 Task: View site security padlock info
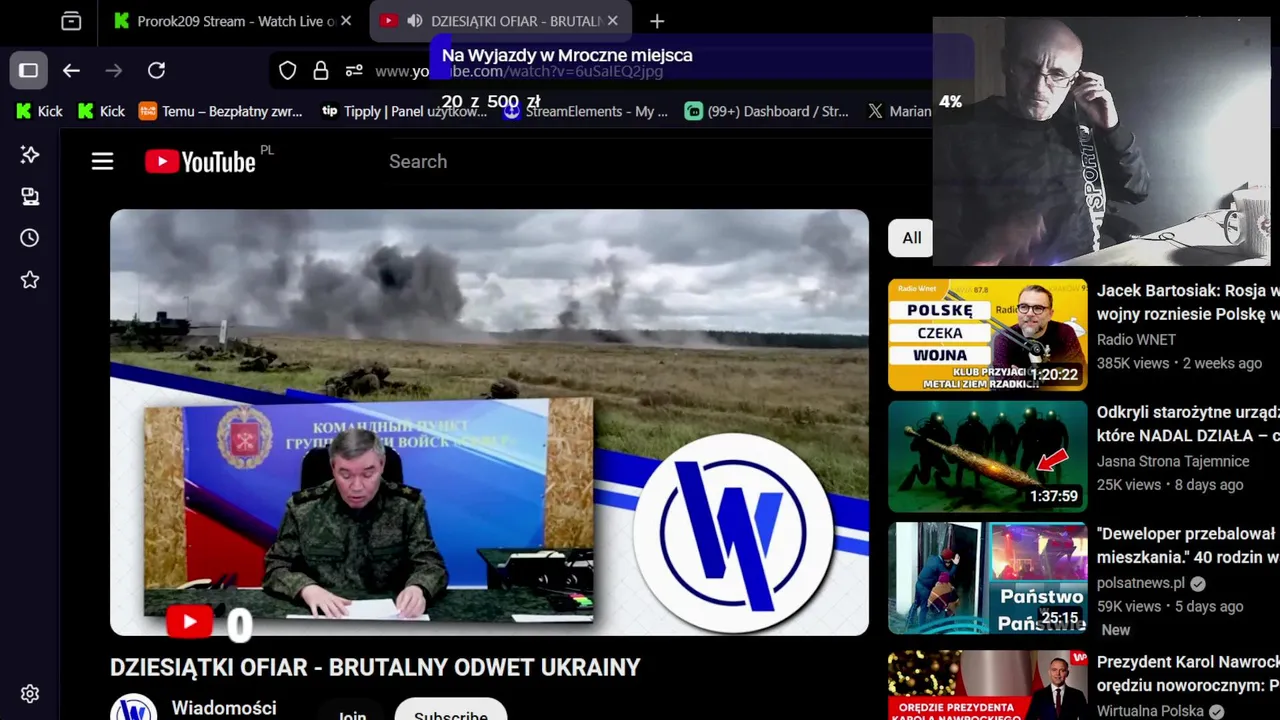pos(321,70)
